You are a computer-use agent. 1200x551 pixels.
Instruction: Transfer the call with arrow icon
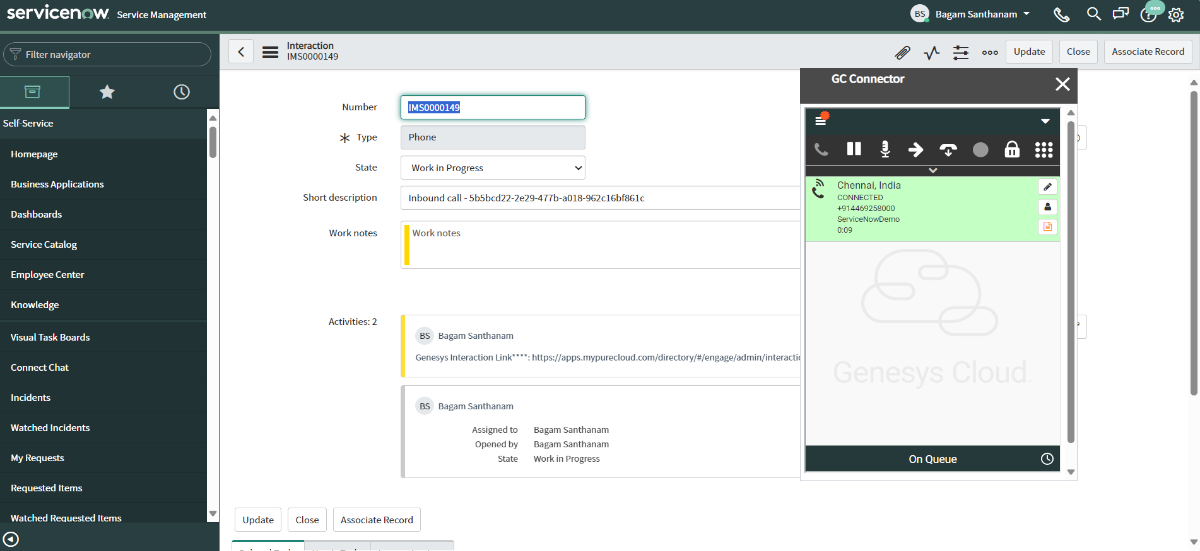tap(916, 149)
